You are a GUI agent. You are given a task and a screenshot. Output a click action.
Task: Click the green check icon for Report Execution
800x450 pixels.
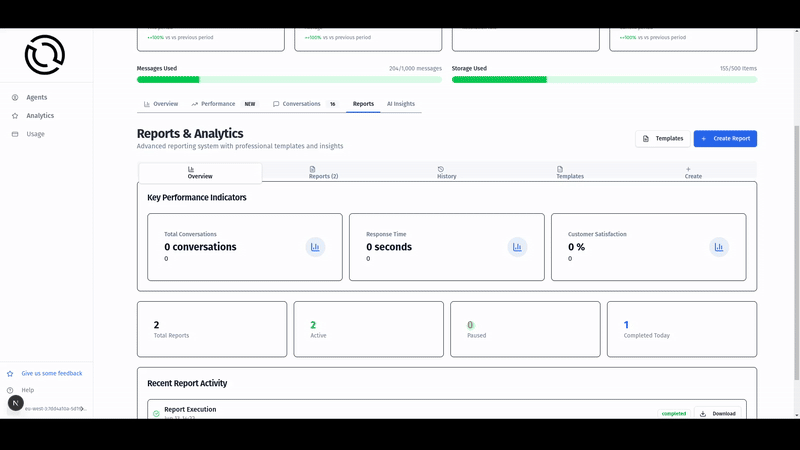pos(156,414)
